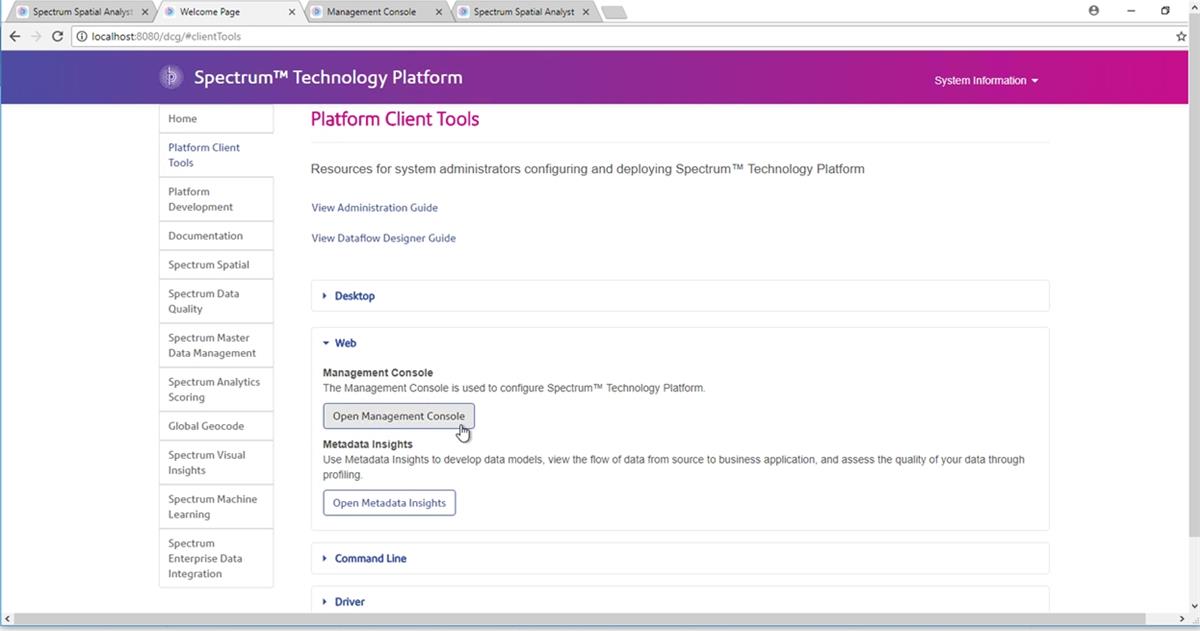The height and width of the screenshot is (631, 1200).
Task: Click the address bar URL field
Action: click(x=600, y=36)
